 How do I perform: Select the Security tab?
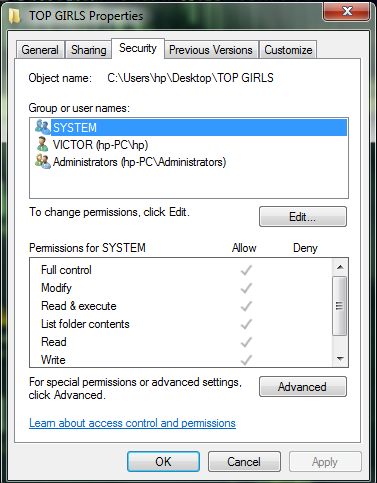click(x=138, y=48)
